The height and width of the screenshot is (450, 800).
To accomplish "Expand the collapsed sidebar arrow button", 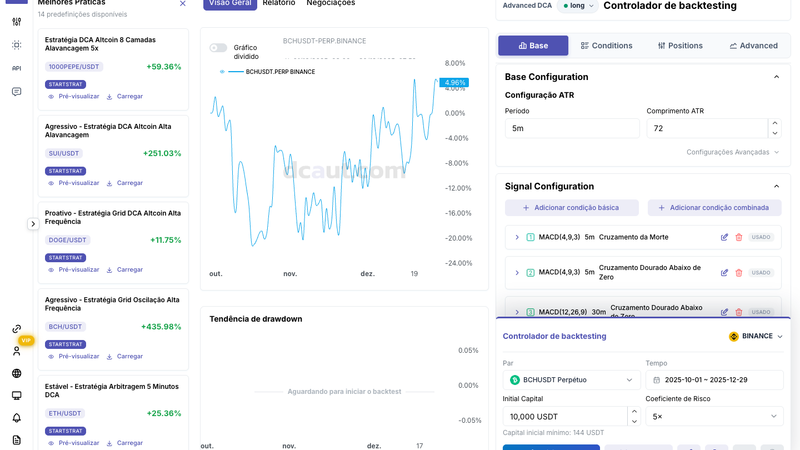I will [x=33, y=224].
